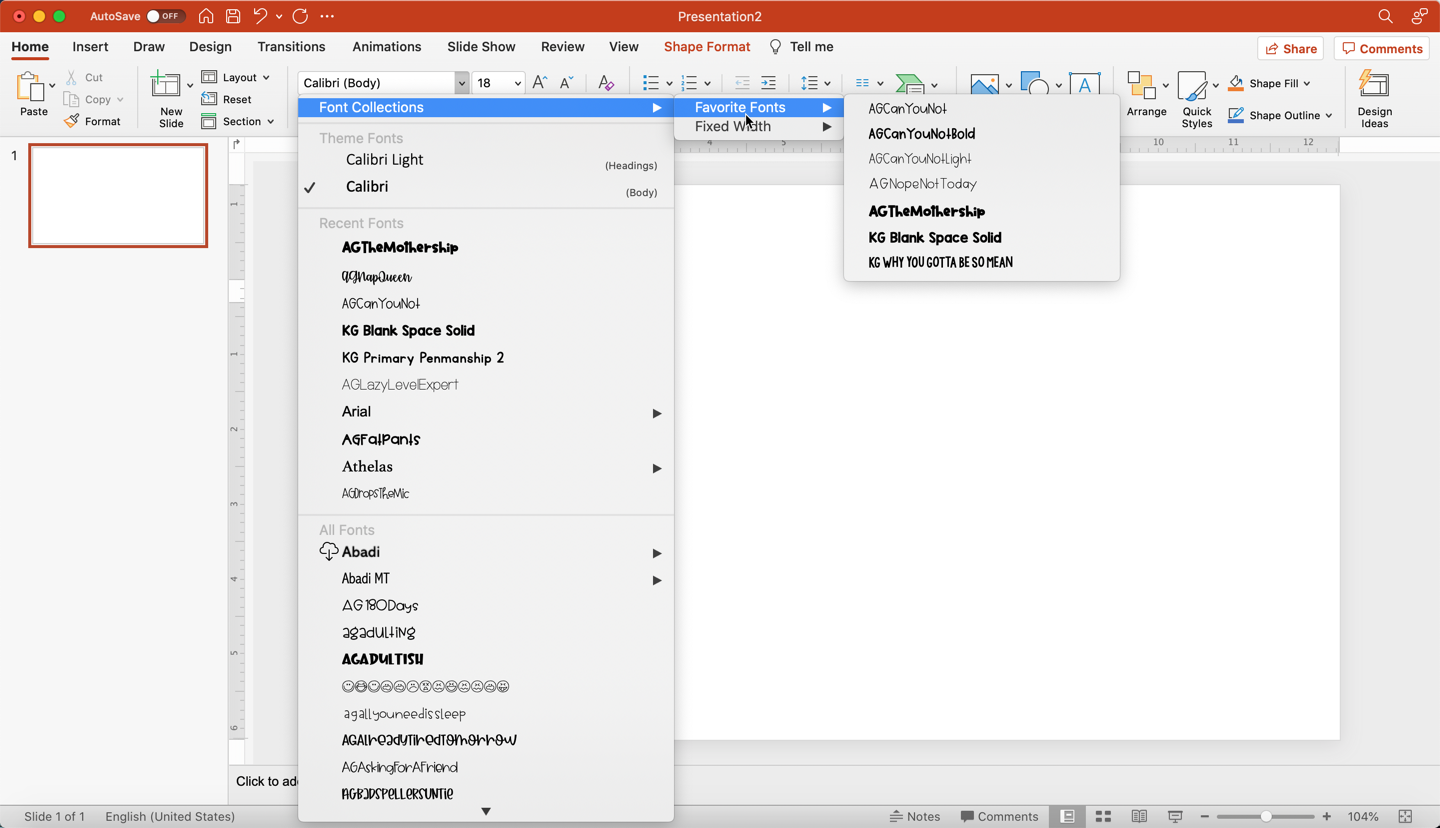Click the numbered list icon
This screenshot has height=828, width=1440.
pos(689,83)
